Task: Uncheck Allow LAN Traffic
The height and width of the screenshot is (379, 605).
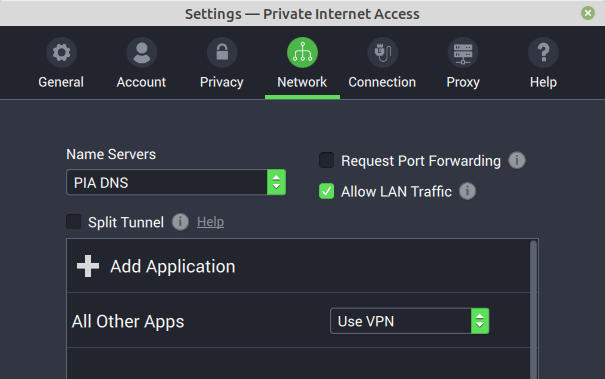Action: click(x=326, y=191)
